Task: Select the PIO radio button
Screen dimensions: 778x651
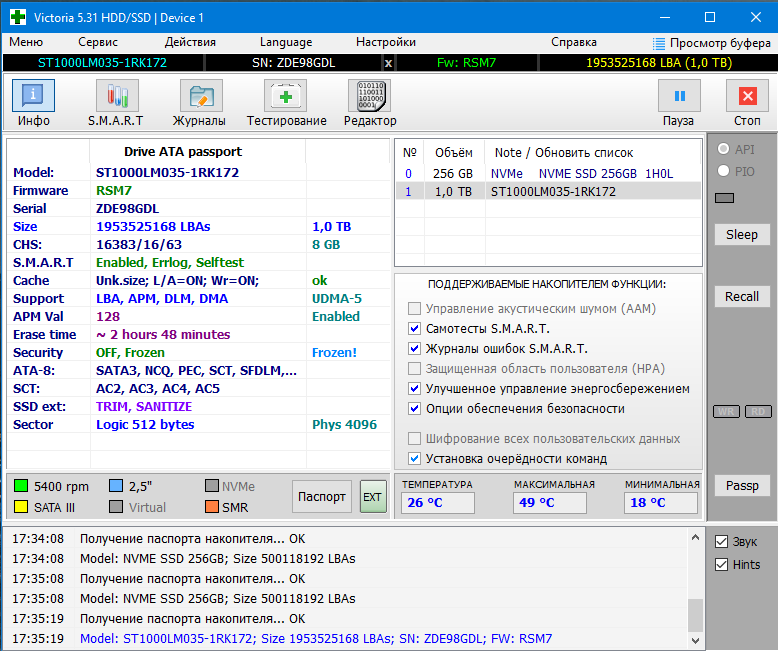Action: (x=723, y=171)
